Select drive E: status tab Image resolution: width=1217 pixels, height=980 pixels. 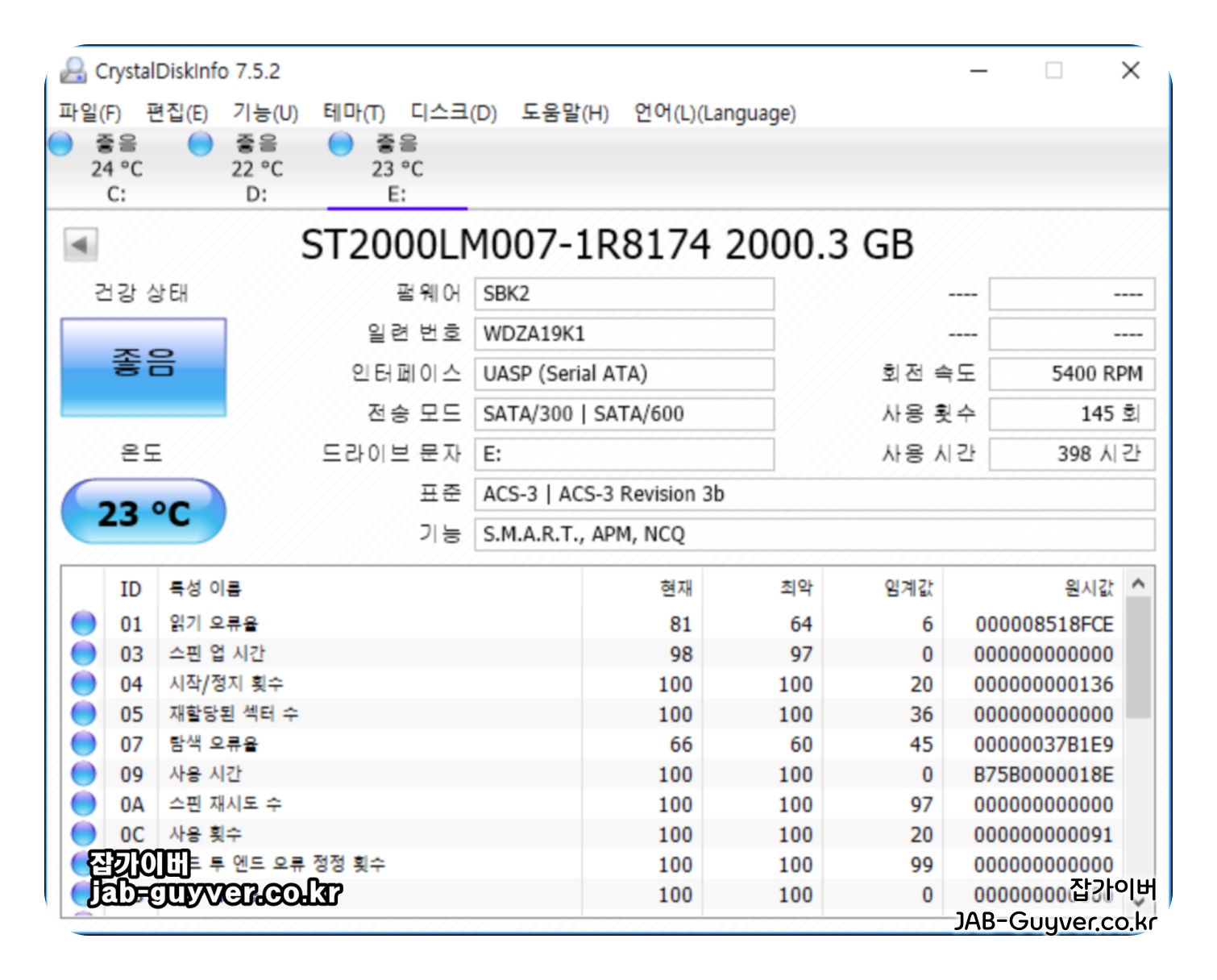pyautogui.click(x=397, y=168)
